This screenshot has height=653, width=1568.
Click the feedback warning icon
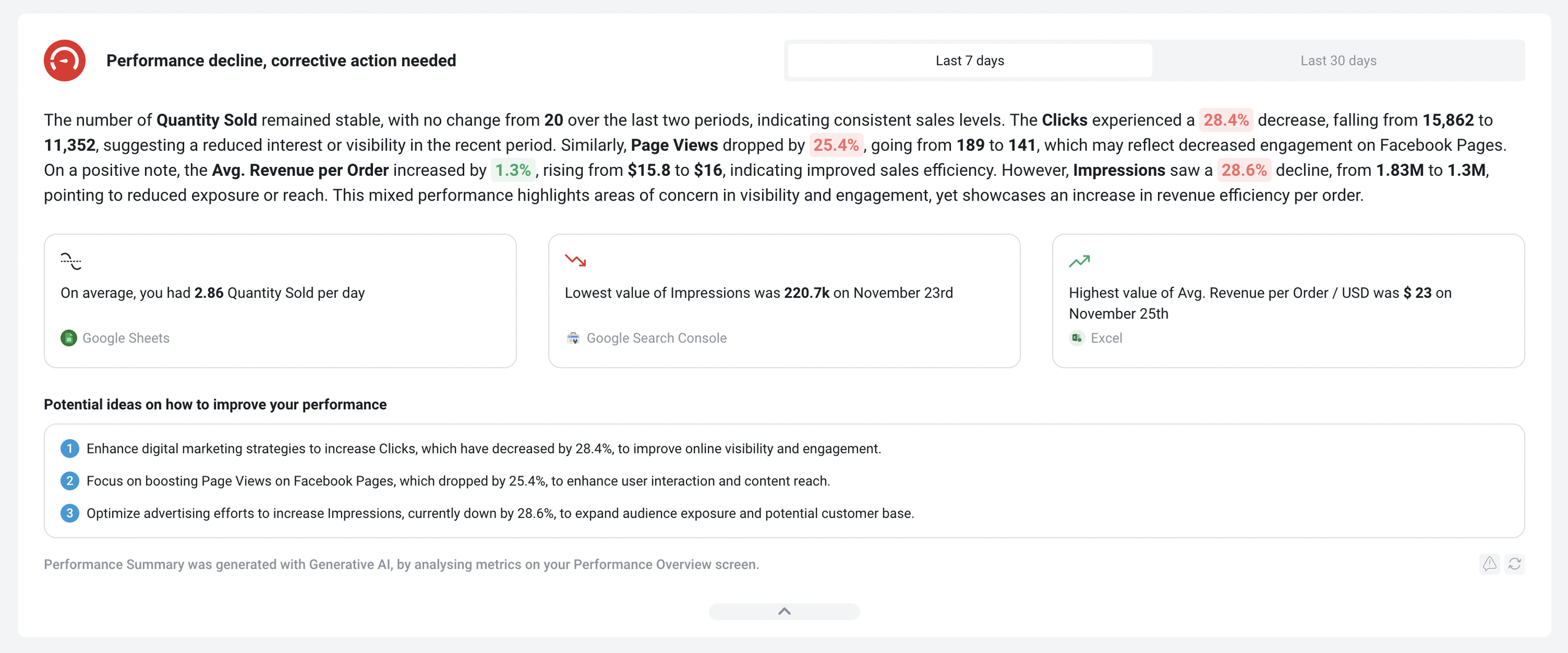pos(1490,564)
